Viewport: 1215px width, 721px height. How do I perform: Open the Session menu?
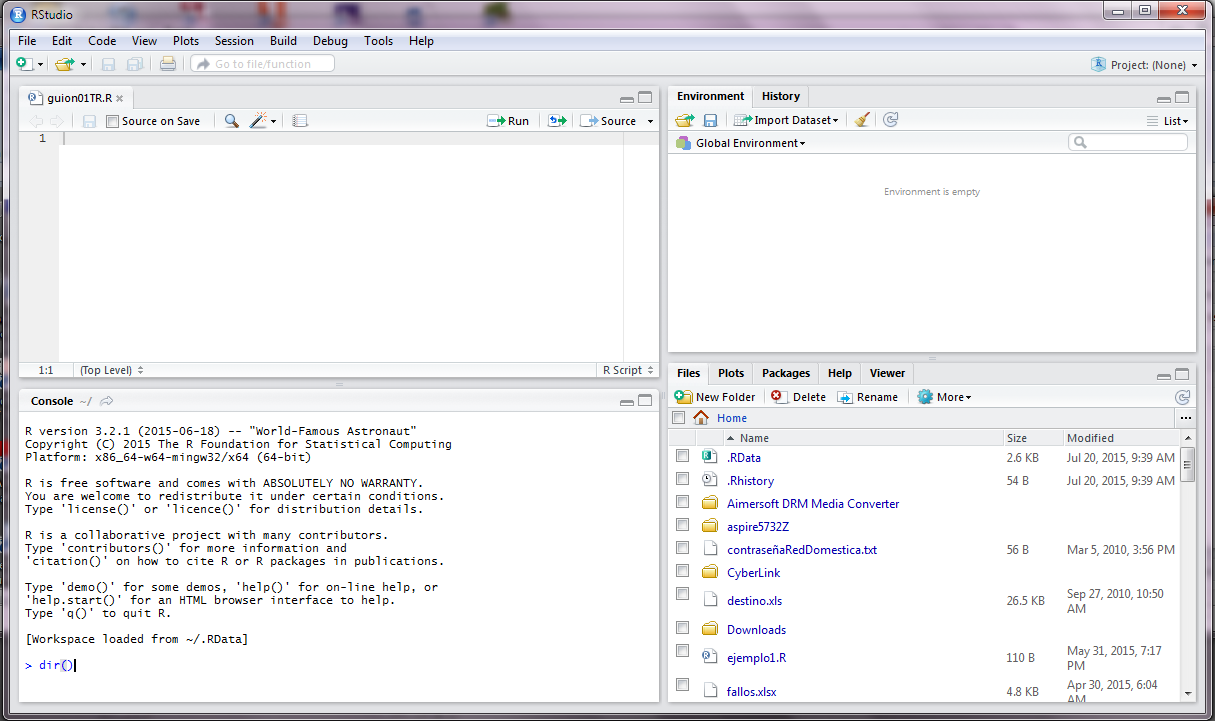pyautogui.click(x=234, y=41)
